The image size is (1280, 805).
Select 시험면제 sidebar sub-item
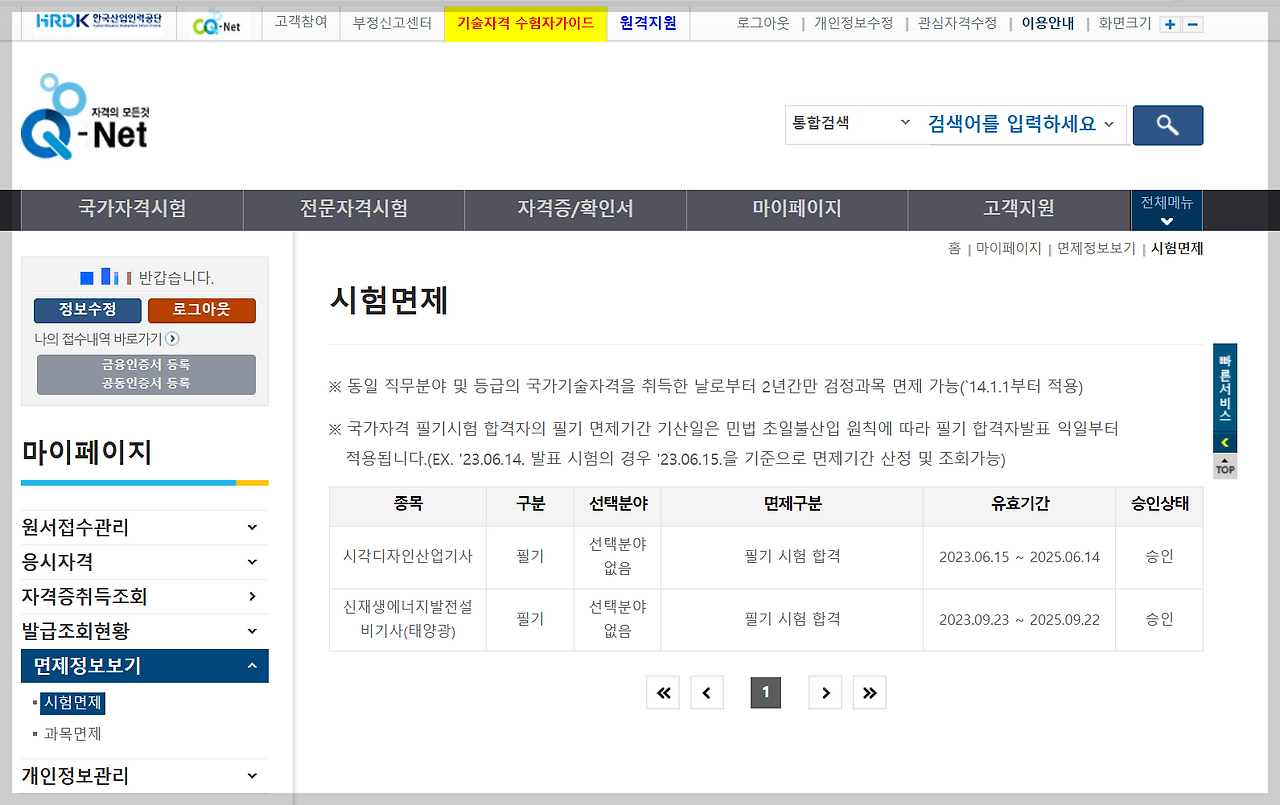[73, 703]
